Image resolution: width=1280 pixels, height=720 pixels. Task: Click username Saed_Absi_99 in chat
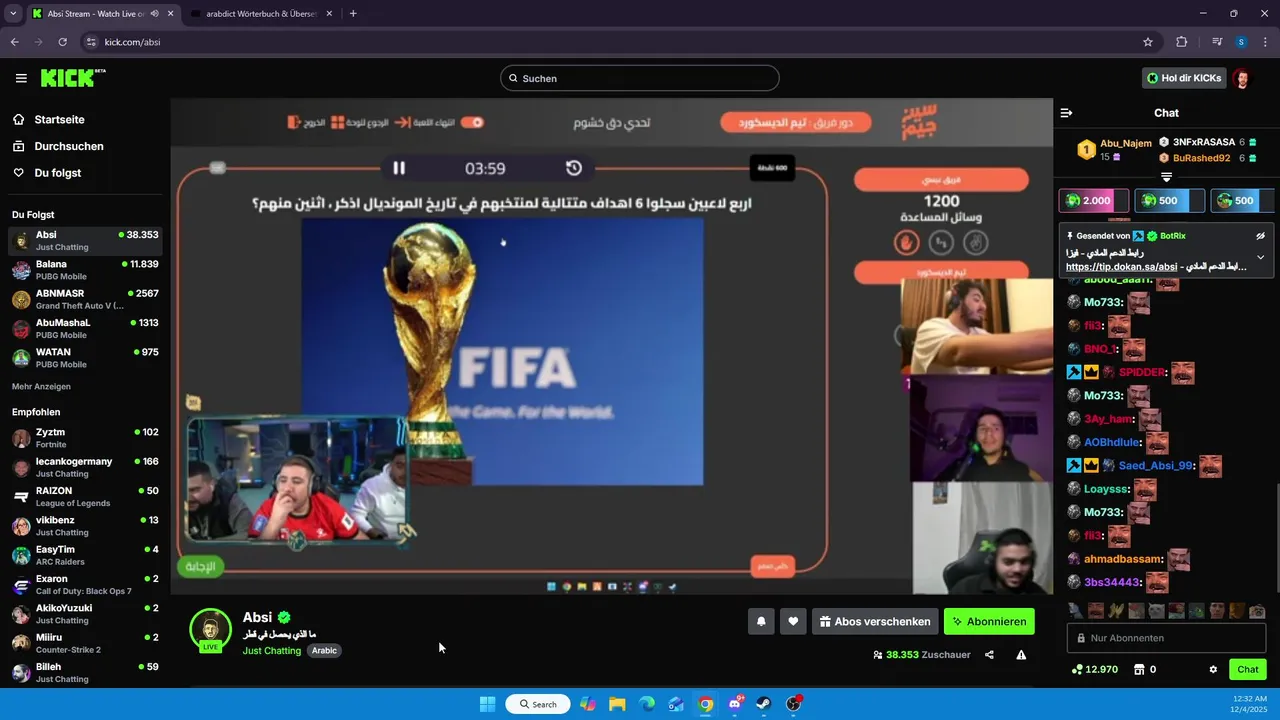(x=1156, y=465)
